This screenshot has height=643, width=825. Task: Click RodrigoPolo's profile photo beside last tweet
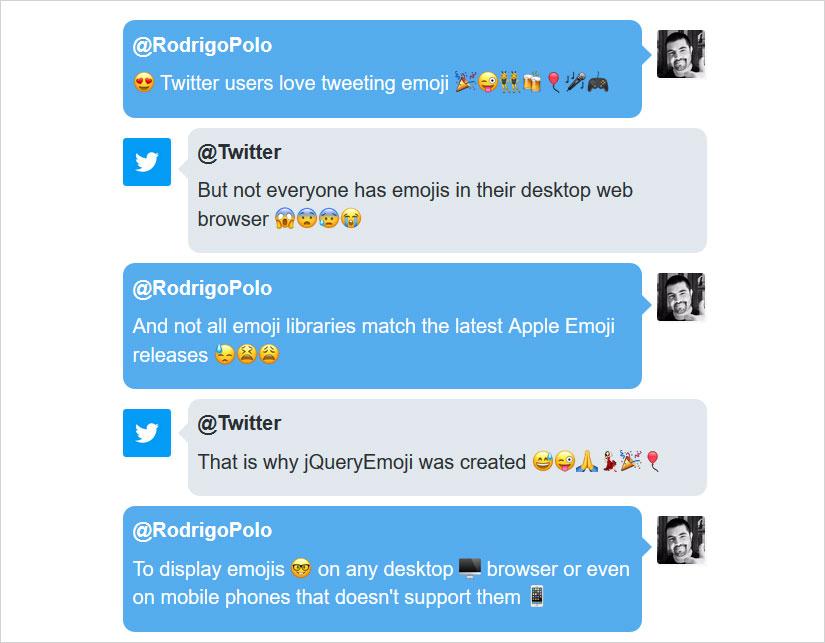tap(681, 540)
